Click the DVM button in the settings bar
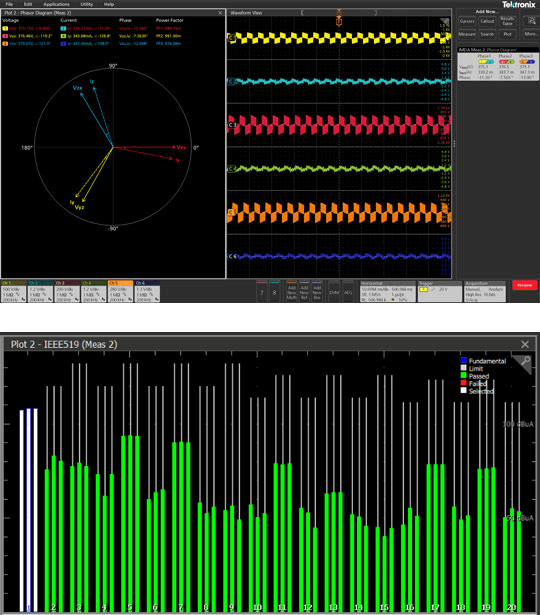 [x=334, y=292]
